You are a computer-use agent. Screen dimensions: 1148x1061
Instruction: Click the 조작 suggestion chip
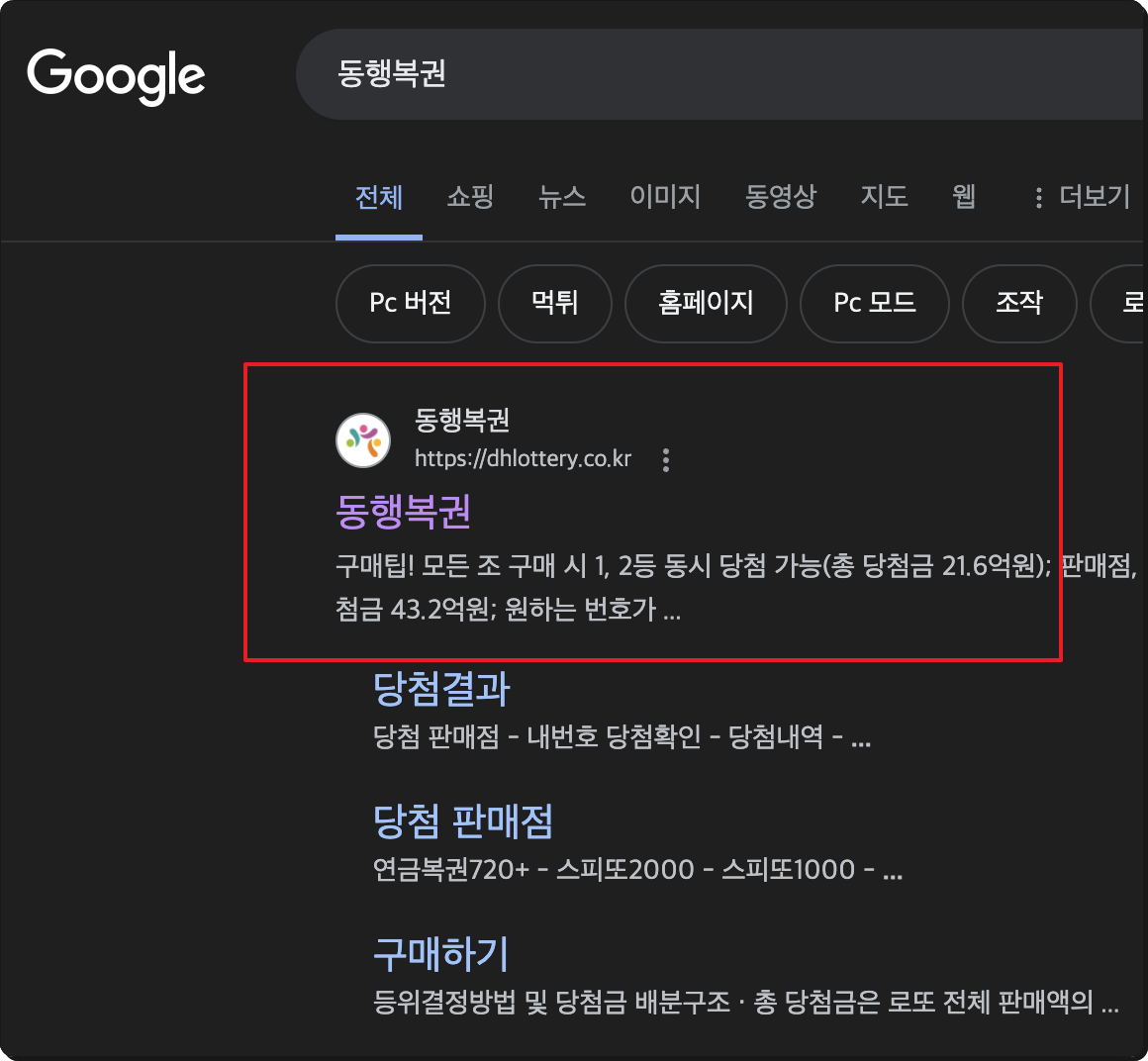coord(1019,303)
